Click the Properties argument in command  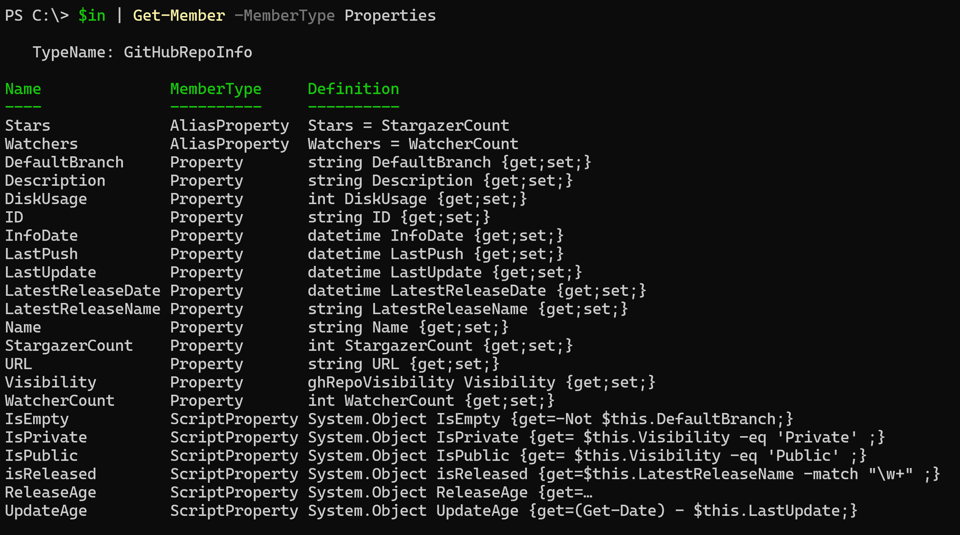(x=390, y=16)
